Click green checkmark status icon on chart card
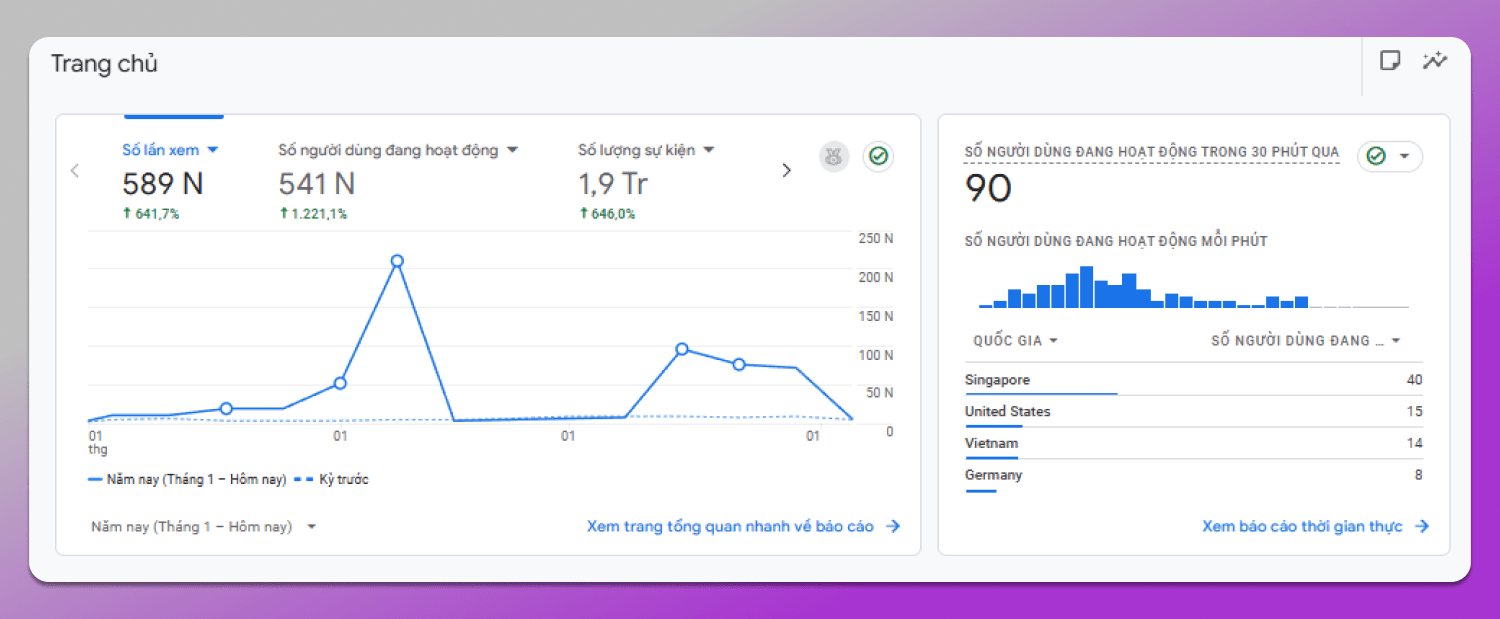 (x=878, y=157)
